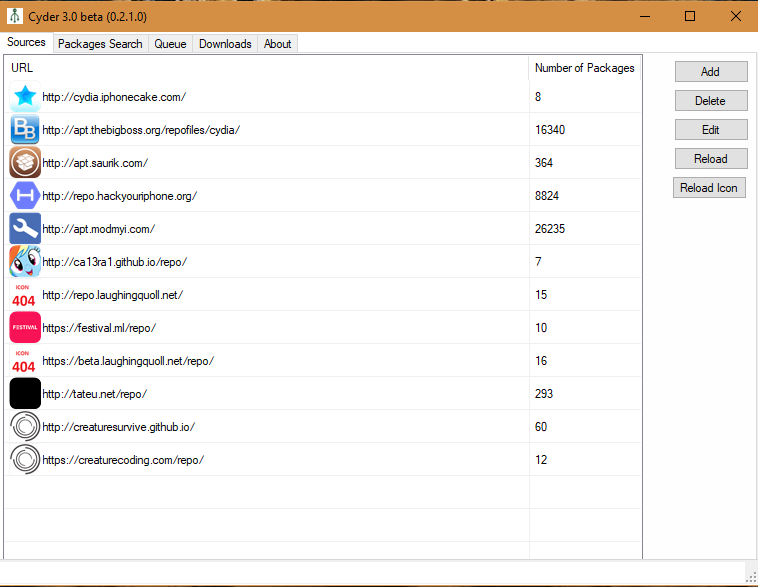Click the URL column header

(x=22, y=68)
